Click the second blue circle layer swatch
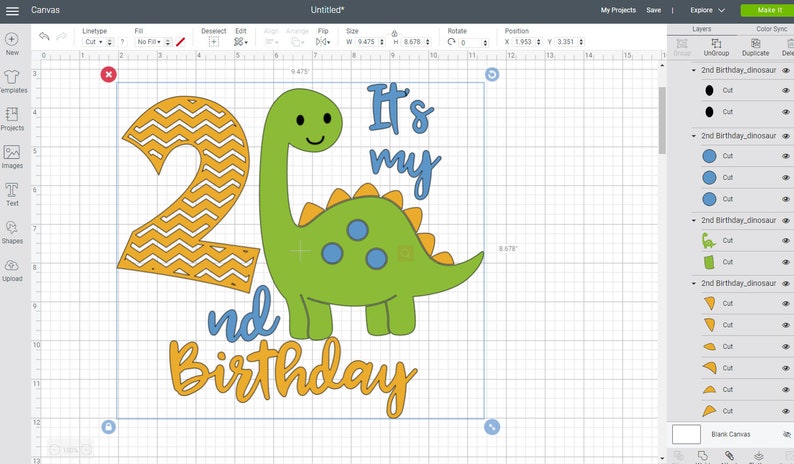The height and width of the screenshot is (464, 794). click(x=709, y=178)
